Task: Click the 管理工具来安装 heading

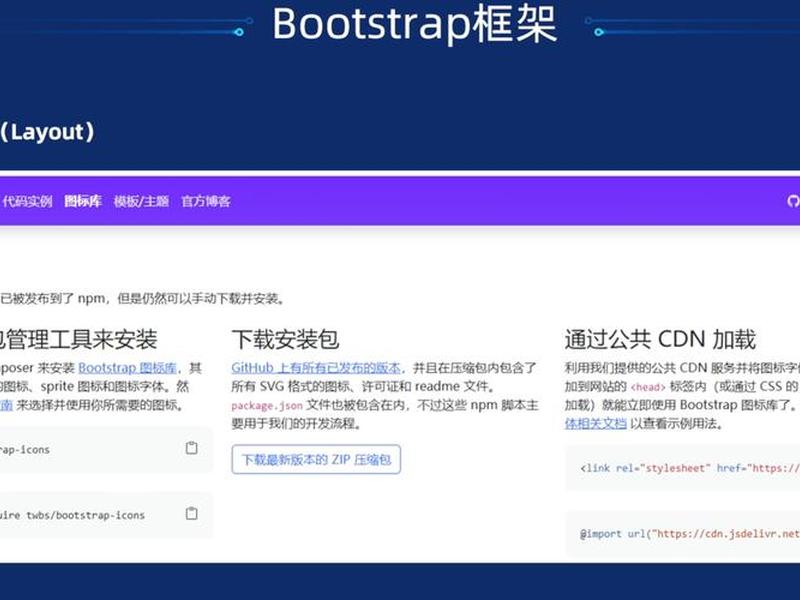Action: click(x=79, y=340)
